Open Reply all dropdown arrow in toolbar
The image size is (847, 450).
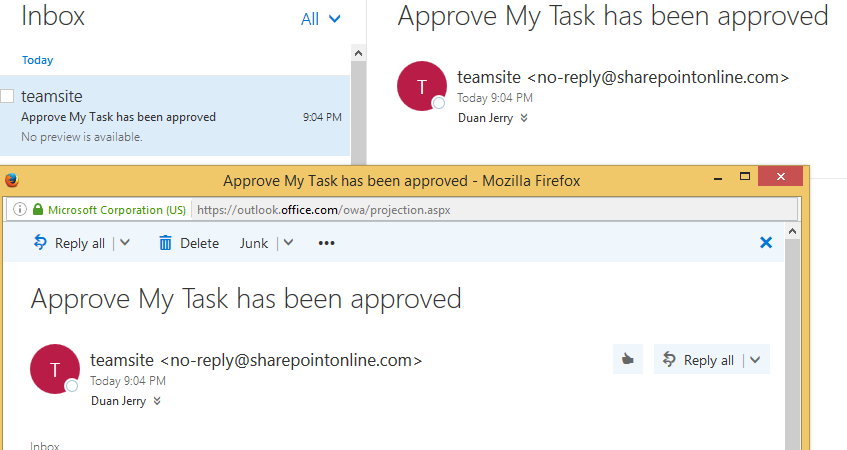coord(125,243)
